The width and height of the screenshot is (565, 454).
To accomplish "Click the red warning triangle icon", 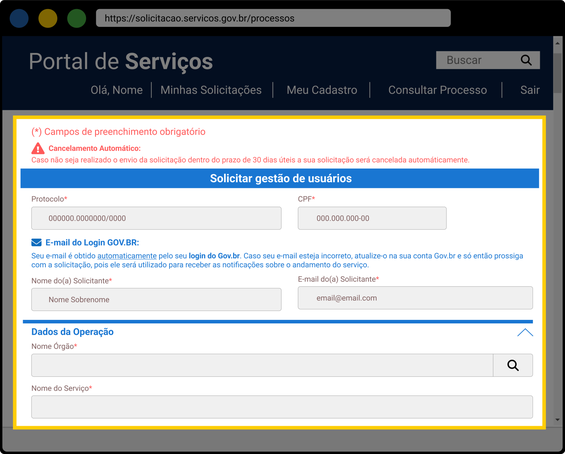I will click(x=38, y=148).
